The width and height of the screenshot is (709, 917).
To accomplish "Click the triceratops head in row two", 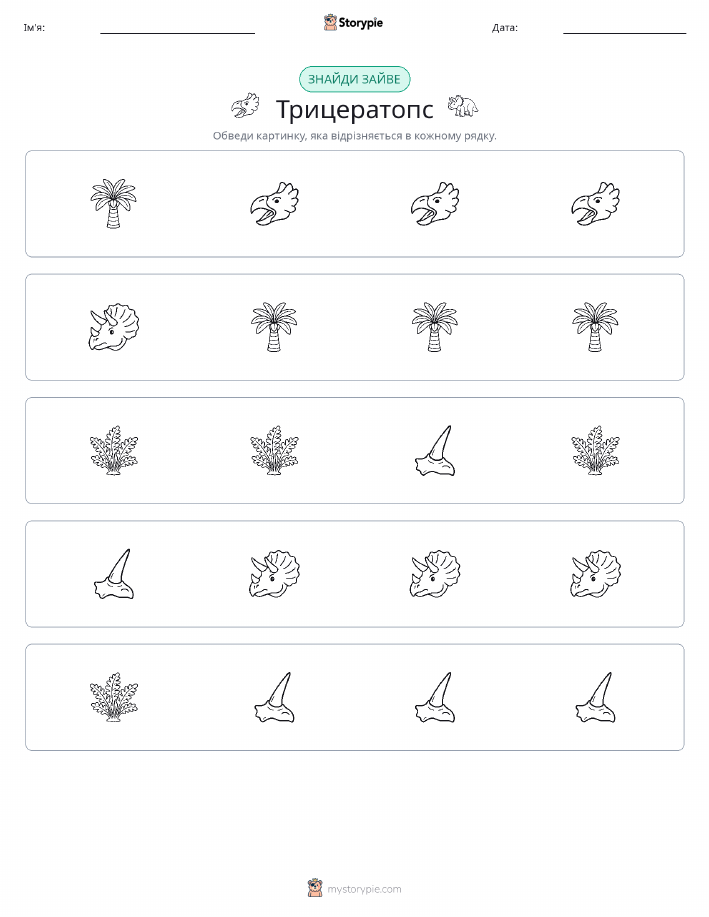I will (x=113, y=327).
